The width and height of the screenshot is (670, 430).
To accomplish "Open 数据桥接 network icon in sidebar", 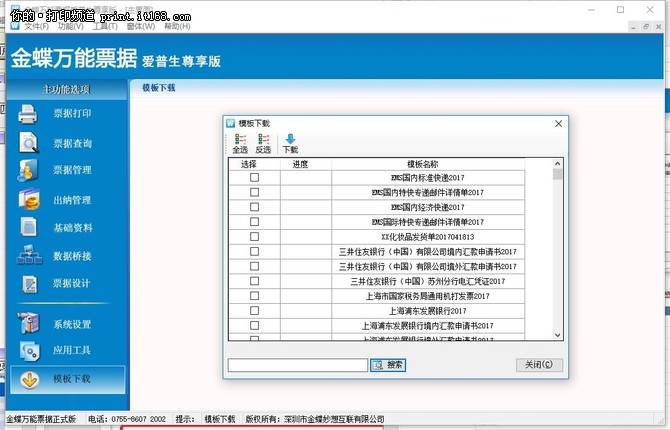I will tap(29, 255).
